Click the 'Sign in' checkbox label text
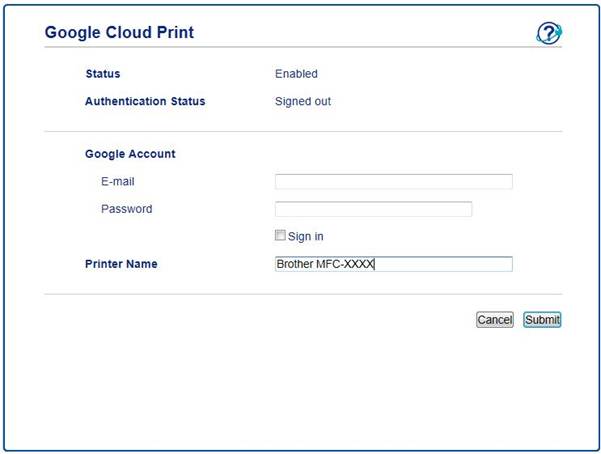This screenshot has width=601, height=454. (x=305, y=237)
